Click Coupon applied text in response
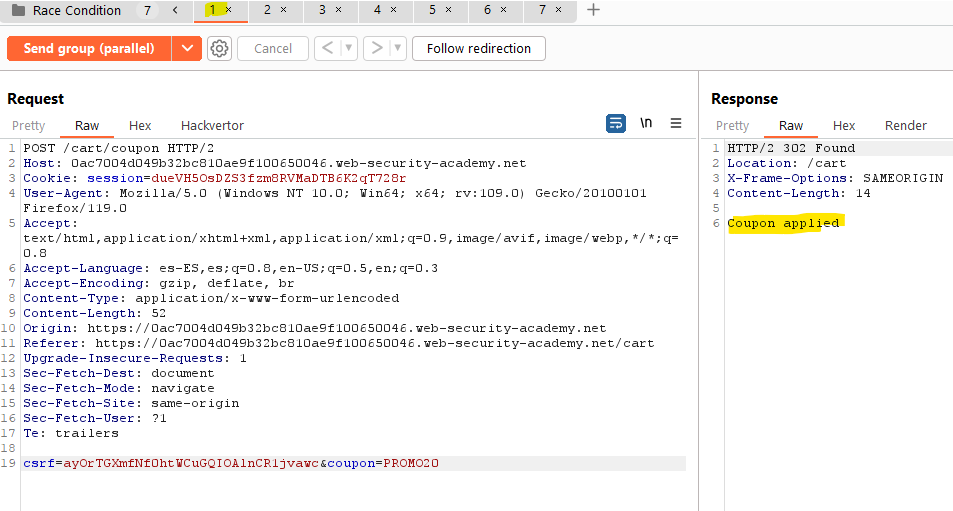 point(783,223)
